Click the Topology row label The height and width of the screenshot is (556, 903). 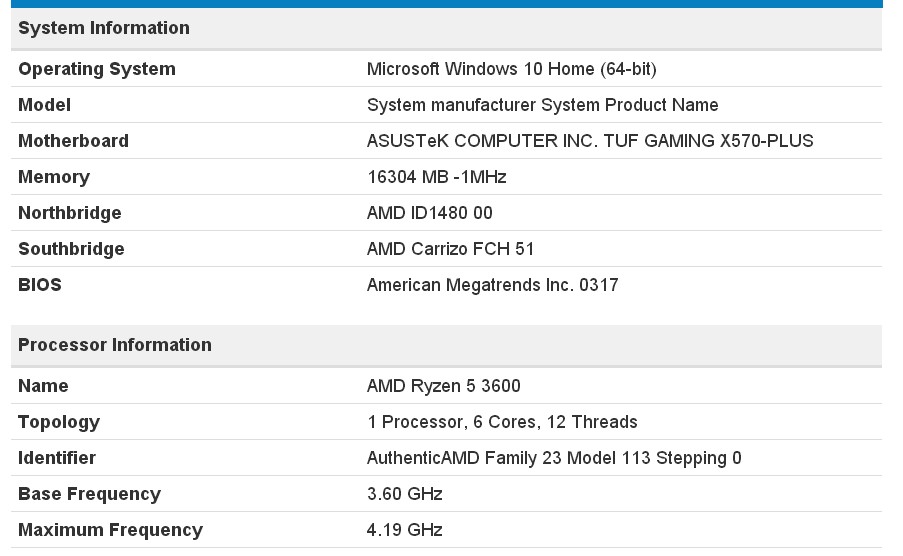[59, 422]
